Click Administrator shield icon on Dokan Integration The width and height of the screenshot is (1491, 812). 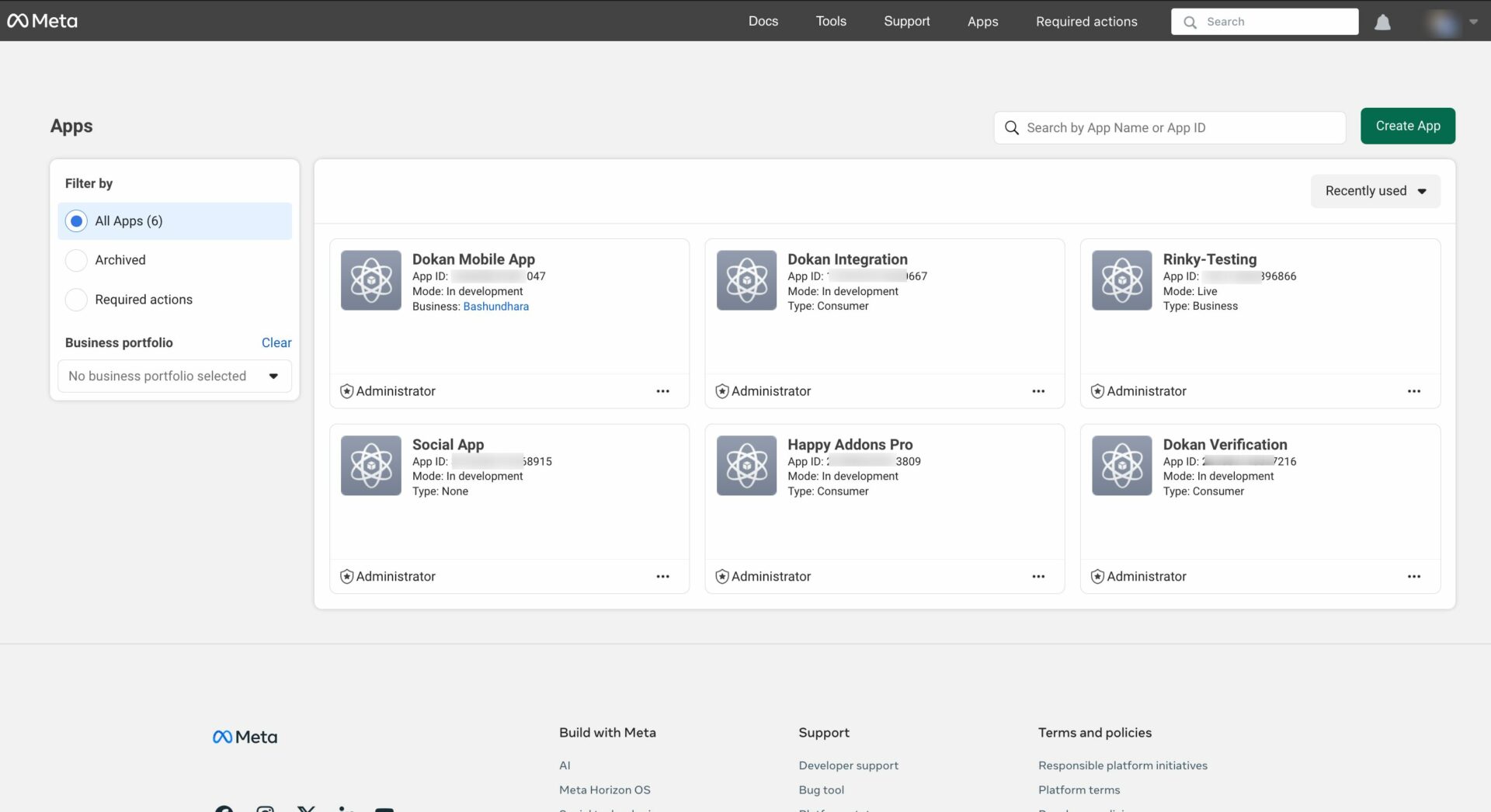coord(722,391)
